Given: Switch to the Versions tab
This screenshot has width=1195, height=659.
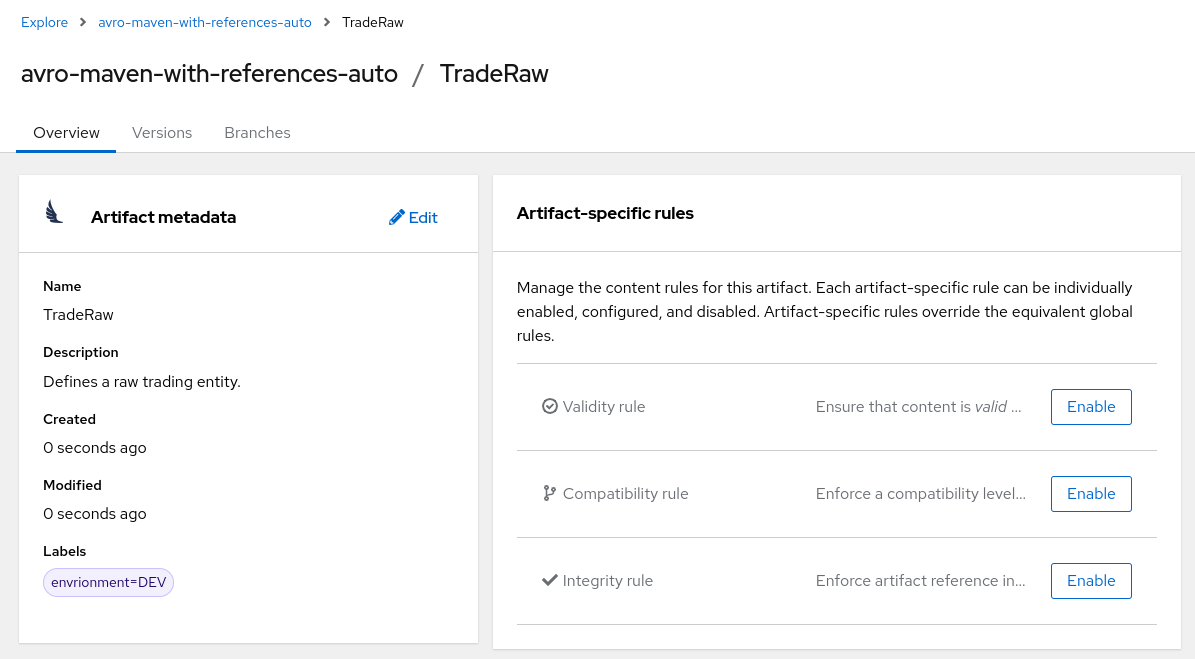Looking at the screenshot, I should [x=162, y=132].
